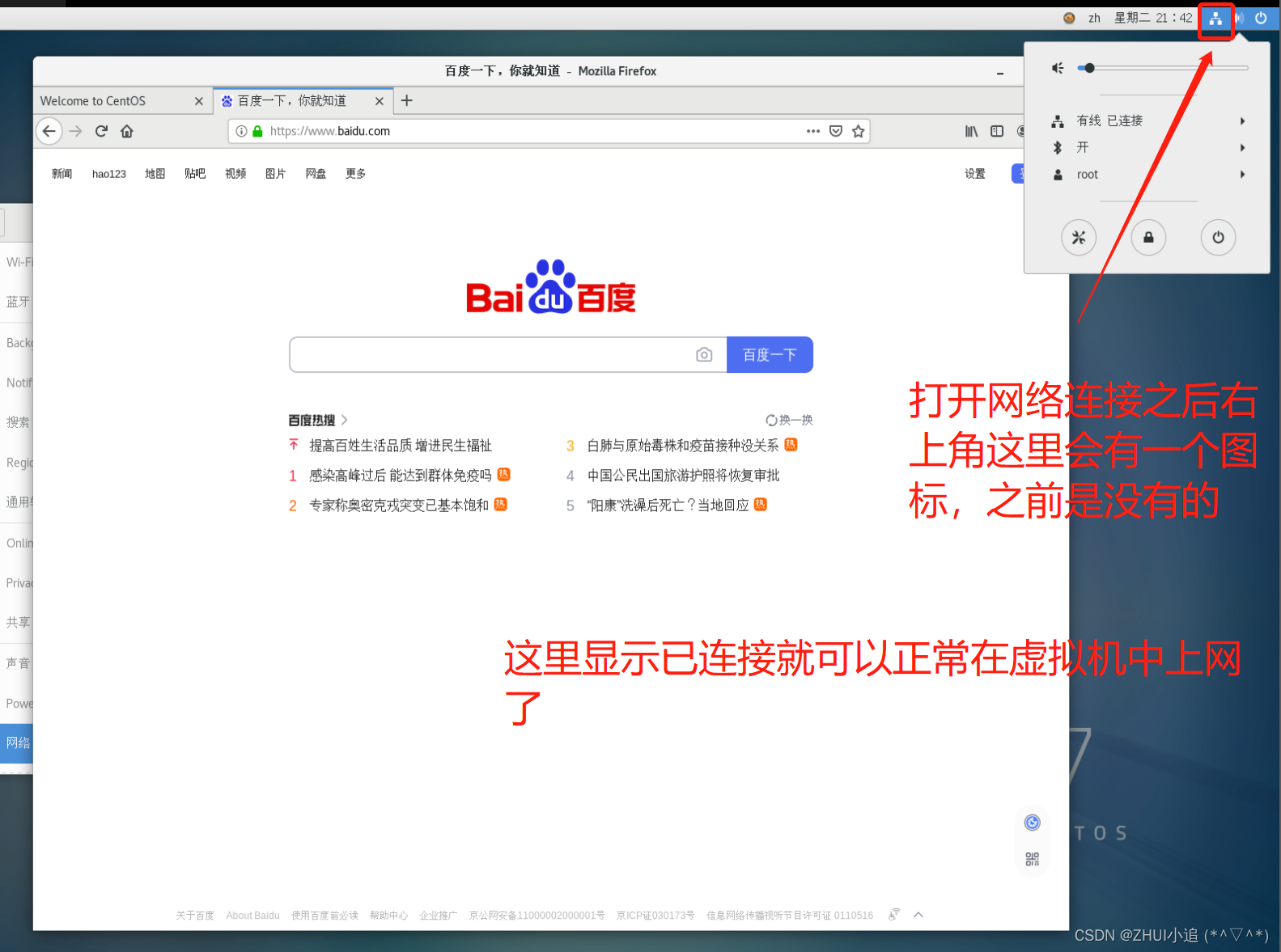Click About Baidu footer link
1281x952 pixels.
click(x=252, y=916)
